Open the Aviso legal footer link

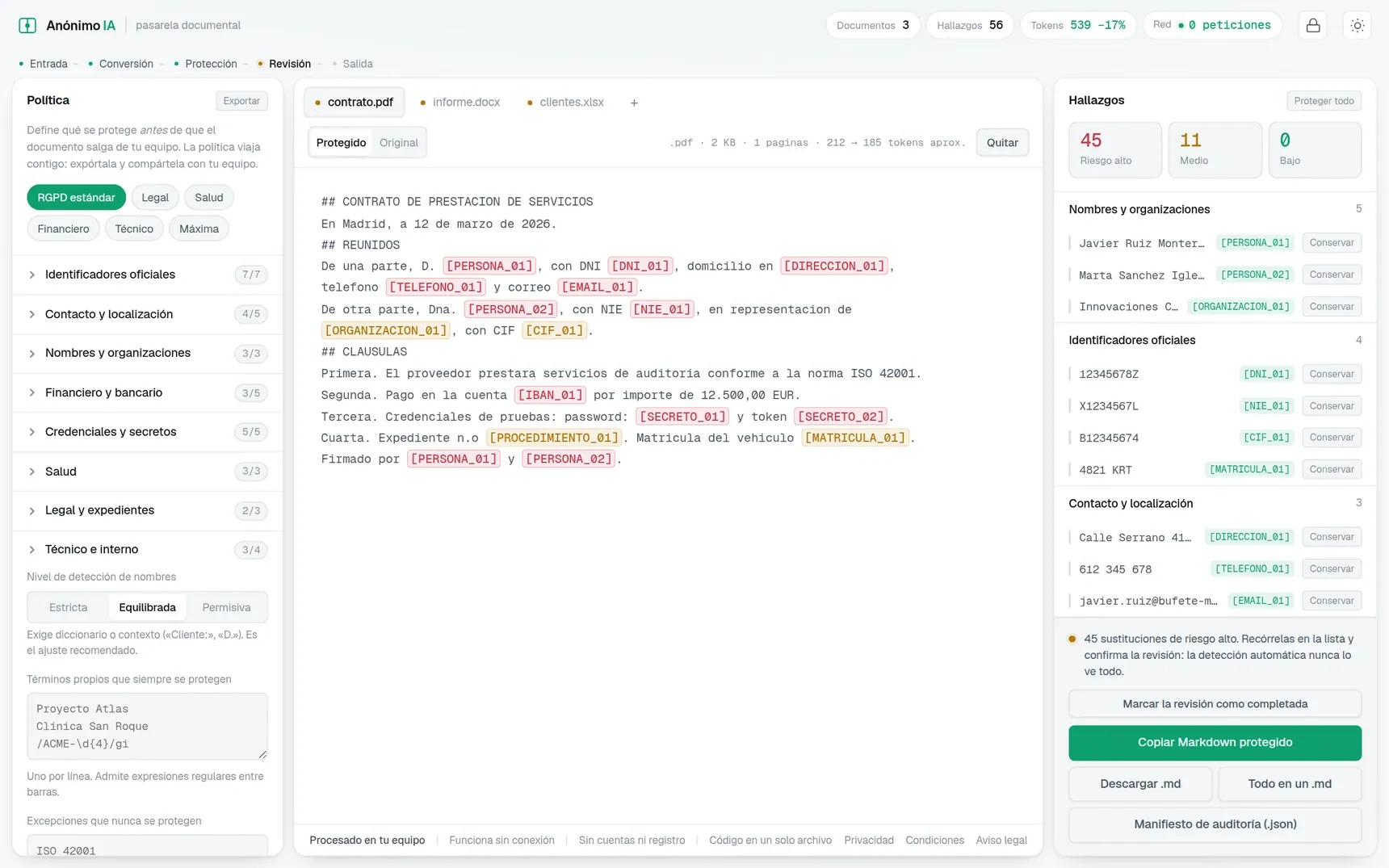tap(1001, 841)
